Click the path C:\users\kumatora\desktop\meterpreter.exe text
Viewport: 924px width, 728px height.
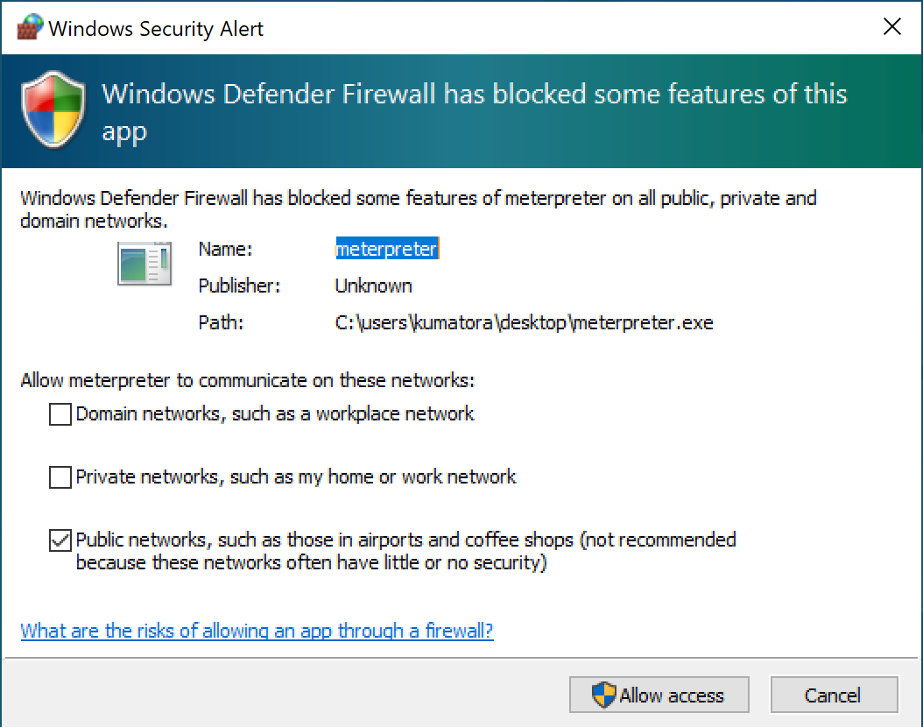(524, 323)
